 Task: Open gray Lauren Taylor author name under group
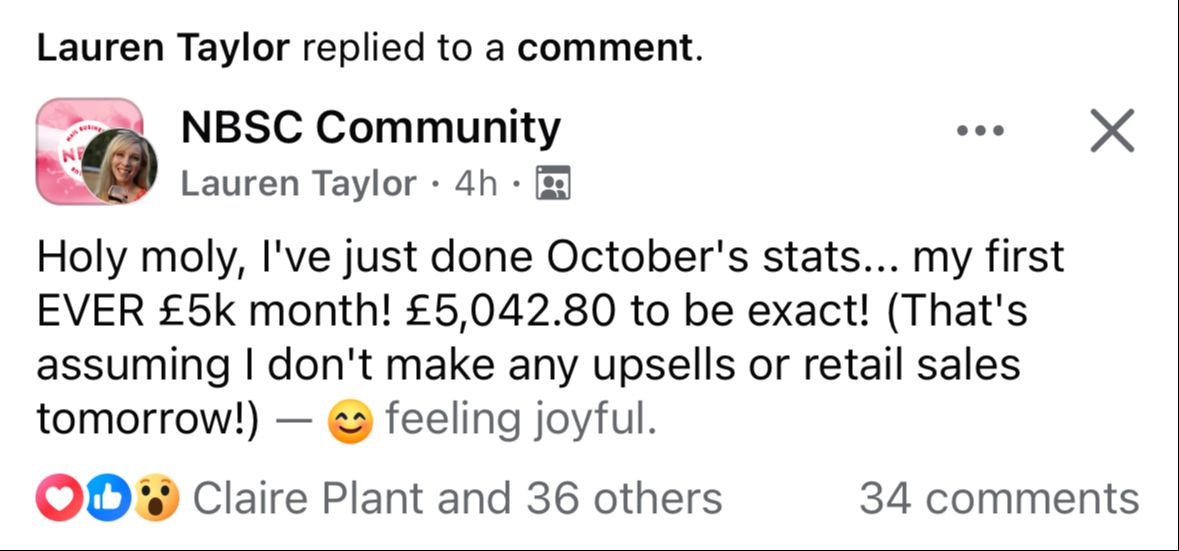pyautogui.click(x=298, y=184)
